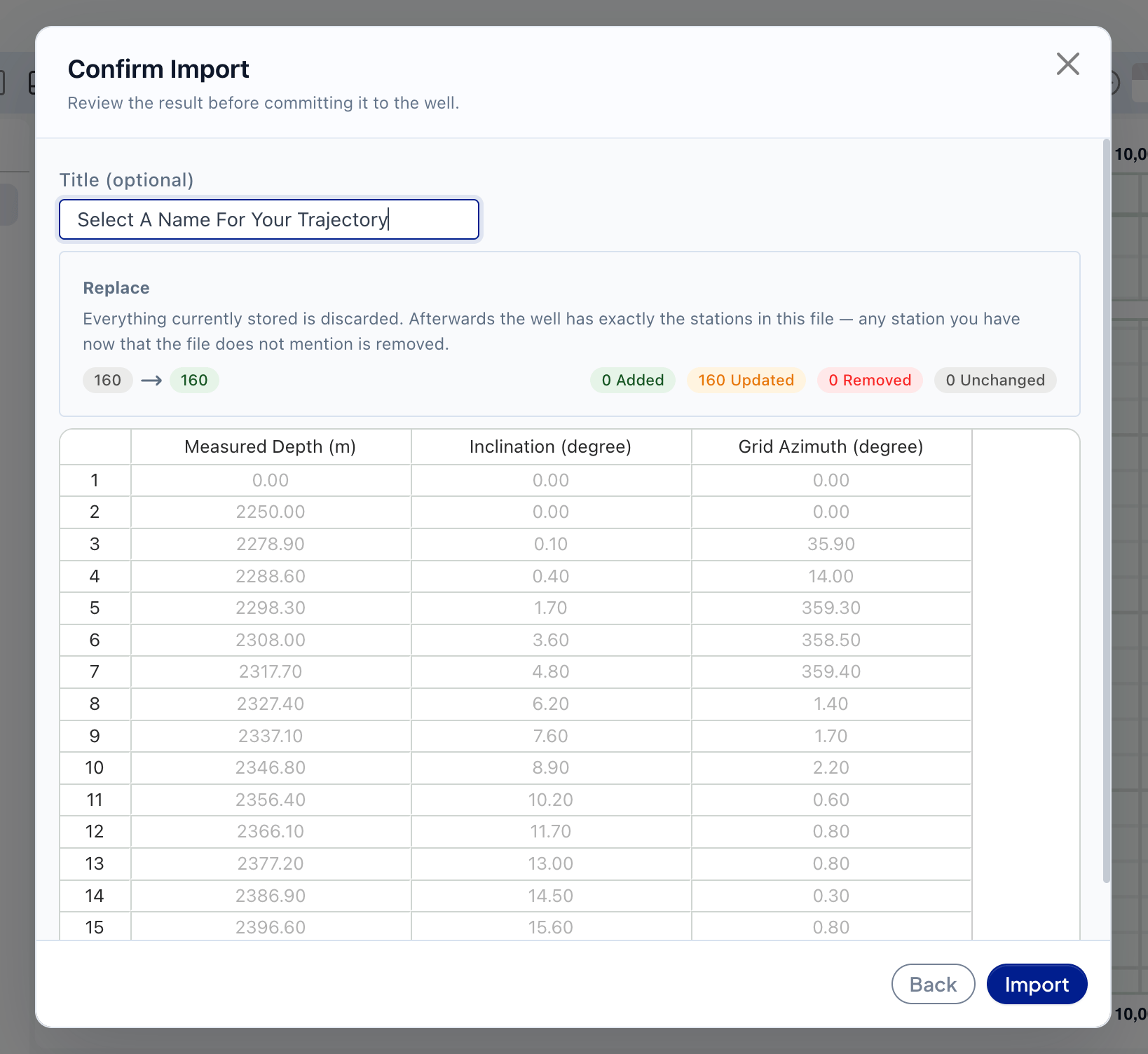Click the '160 Updated' badge
1148x1054 pixels.
click(x=746, y=380)
